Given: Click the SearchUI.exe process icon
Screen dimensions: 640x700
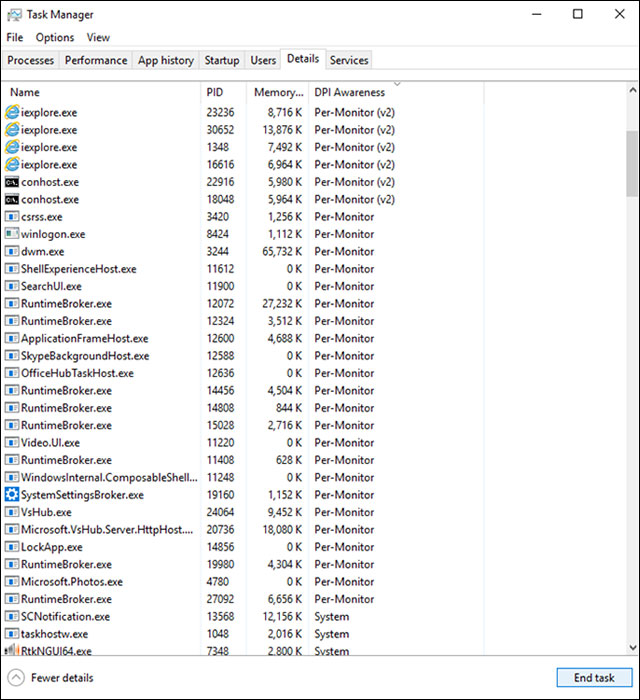Looking at the screenshot, I should [12, 286].
